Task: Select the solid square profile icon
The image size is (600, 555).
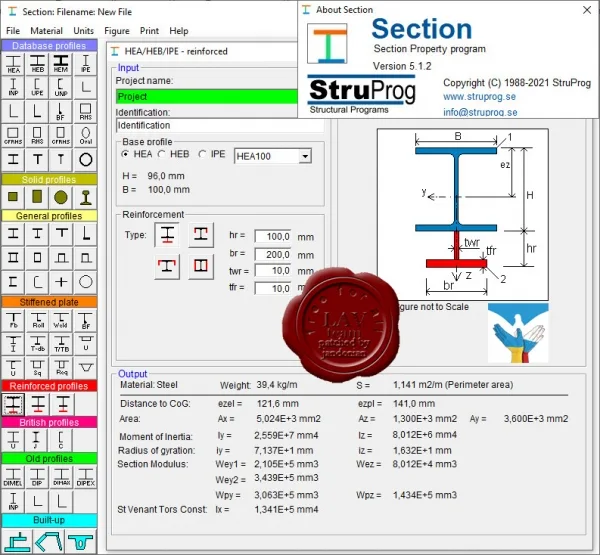Action: pyautogui.click(x=13, y=197)
